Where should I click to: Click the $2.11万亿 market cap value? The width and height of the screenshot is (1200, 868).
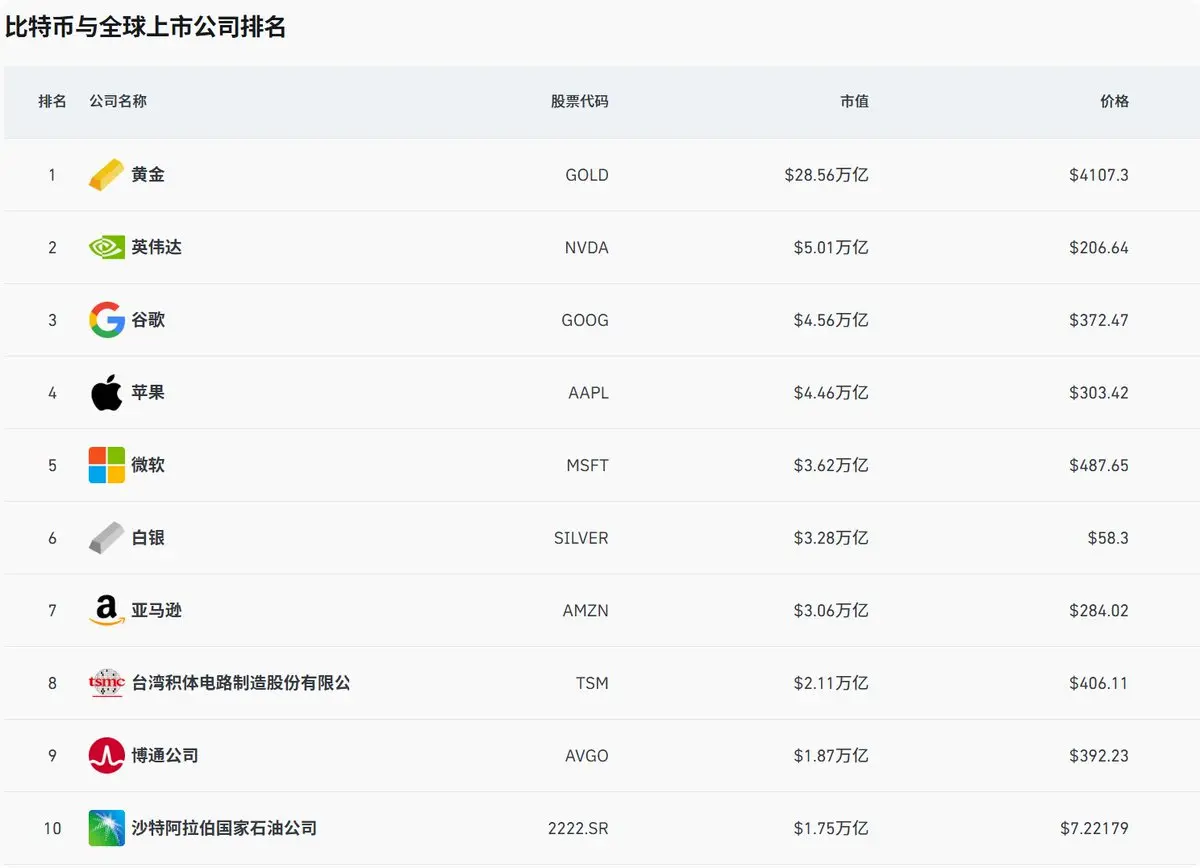pos(831,683)
